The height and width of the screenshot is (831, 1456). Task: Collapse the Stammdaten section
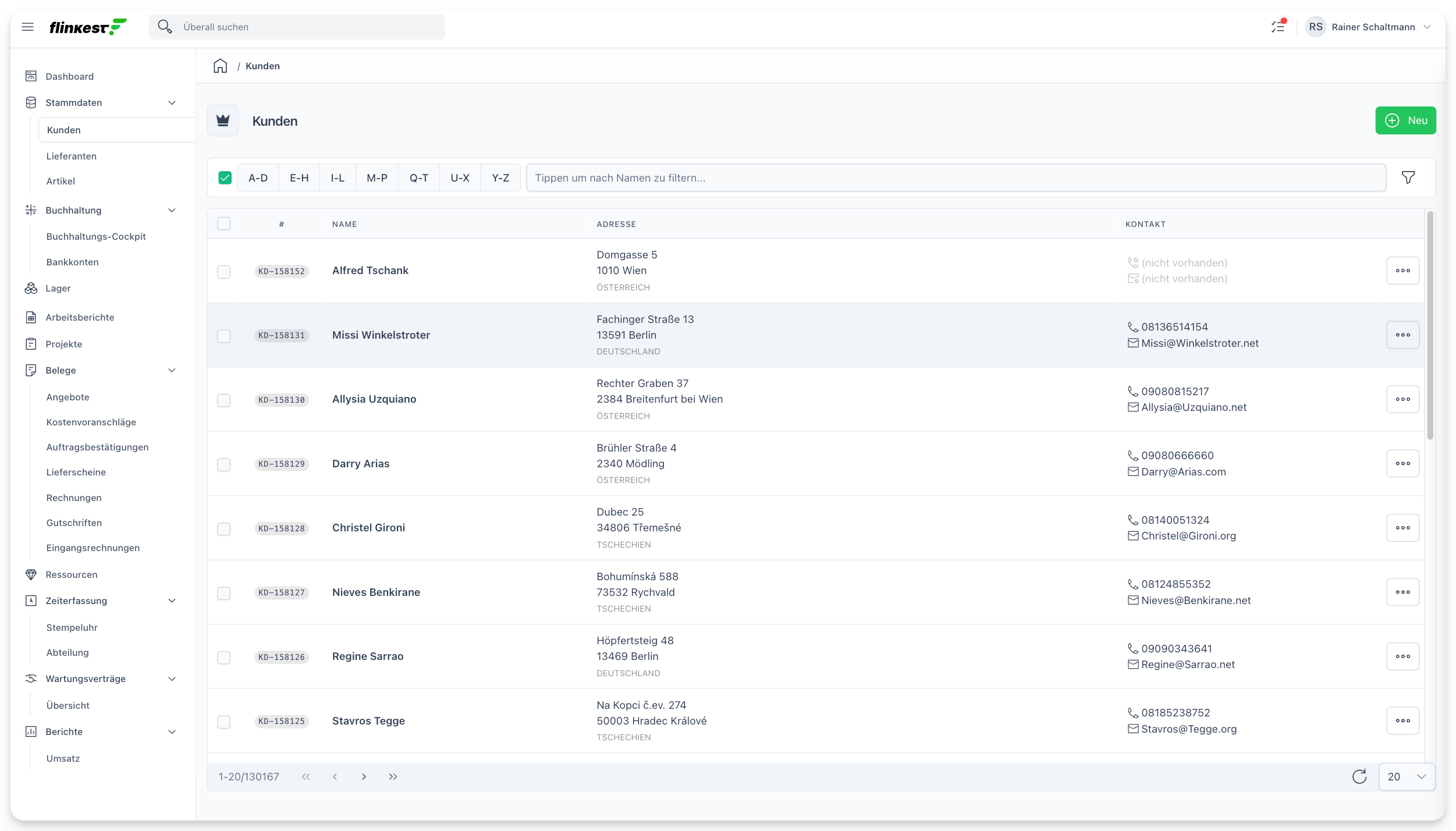172,102
